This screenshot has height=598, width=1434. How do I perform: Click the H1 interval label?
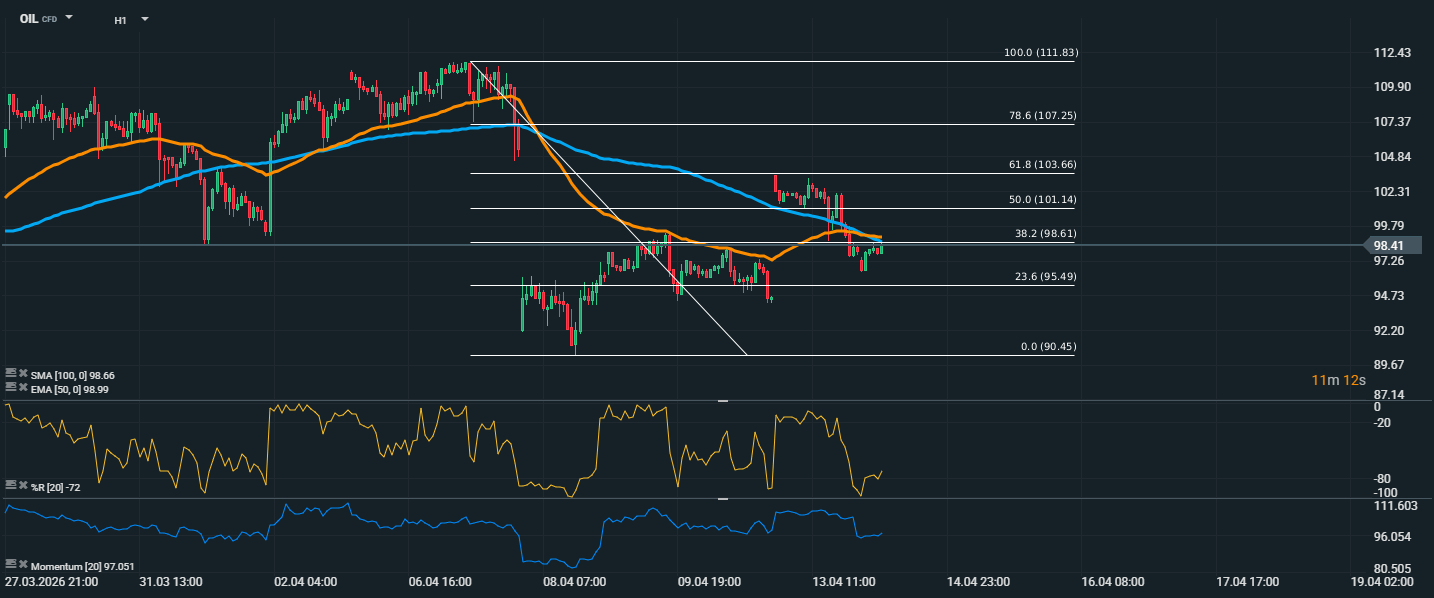click(120, 19)
